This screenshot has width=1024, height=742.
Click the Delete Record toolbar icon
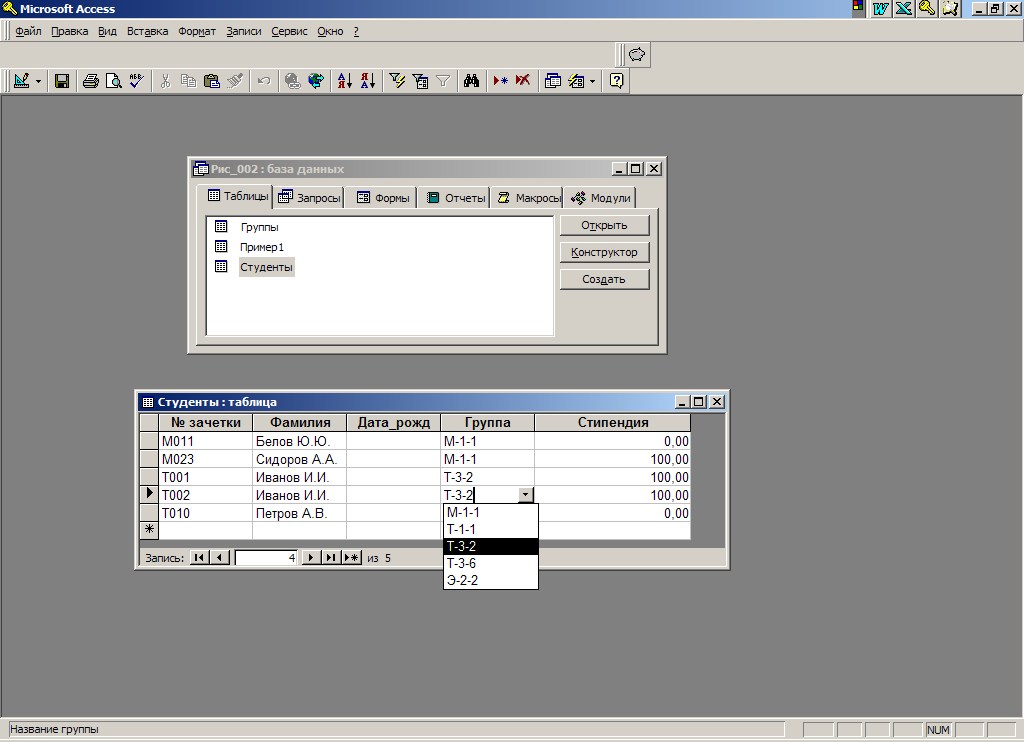tap(523, 81)
